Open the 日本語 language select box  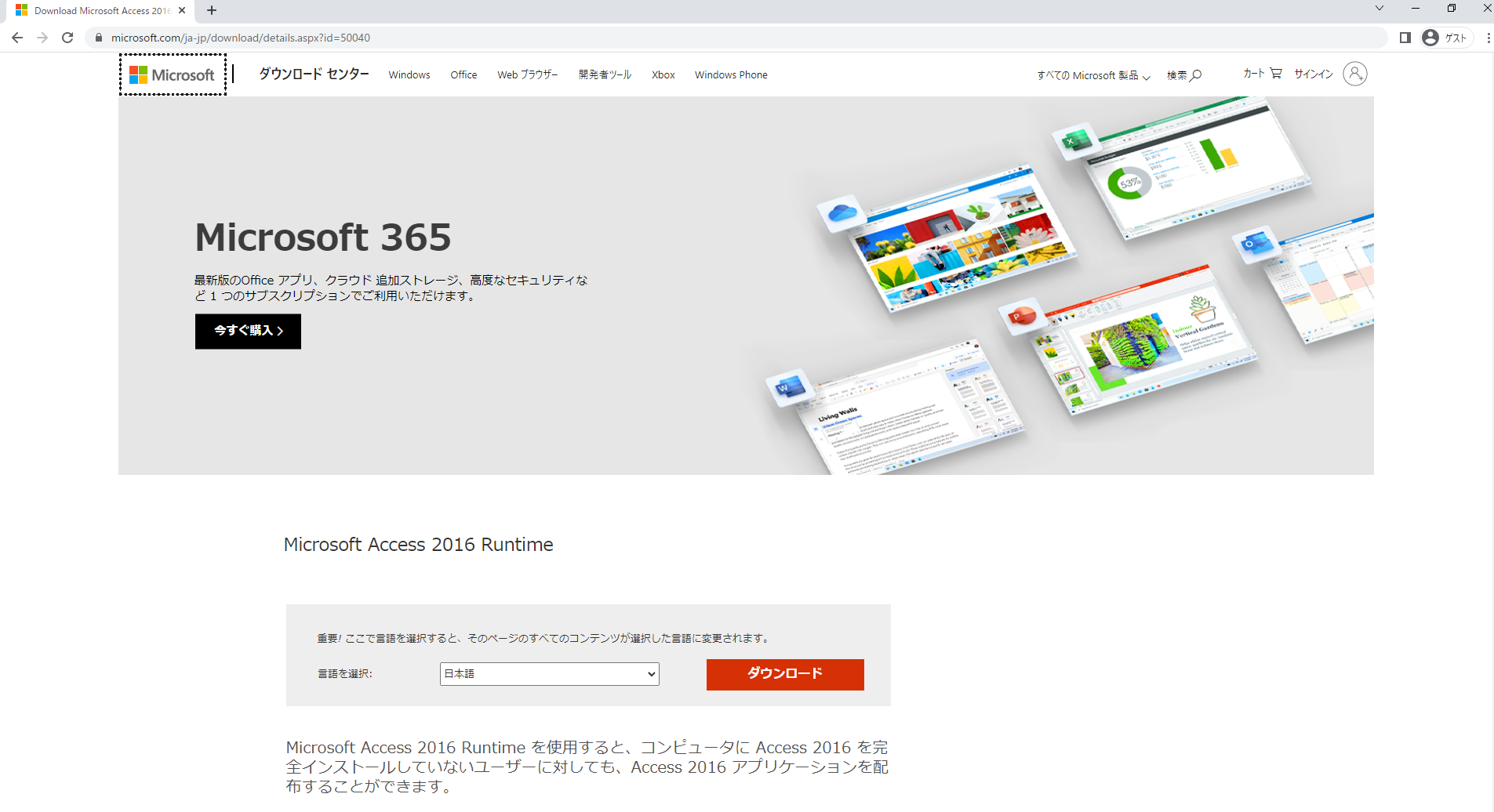point(549,674)
